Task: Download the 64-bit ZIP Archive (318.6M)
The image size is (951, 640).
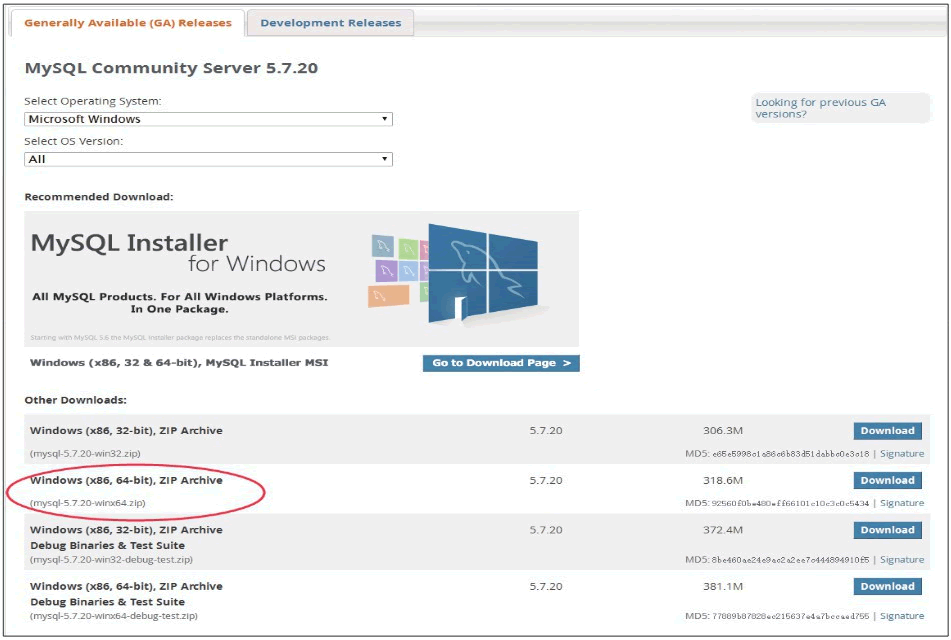Action: point(887,481)
